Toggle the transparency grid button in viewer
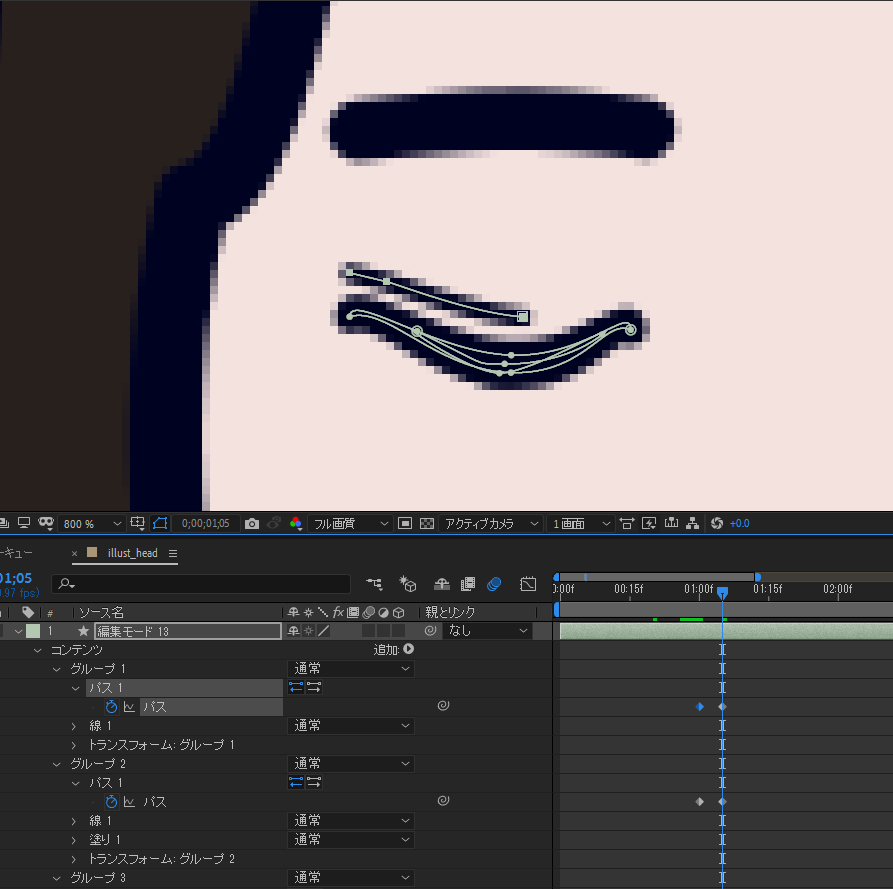This screenshot has height=889, width=893. 427,524
